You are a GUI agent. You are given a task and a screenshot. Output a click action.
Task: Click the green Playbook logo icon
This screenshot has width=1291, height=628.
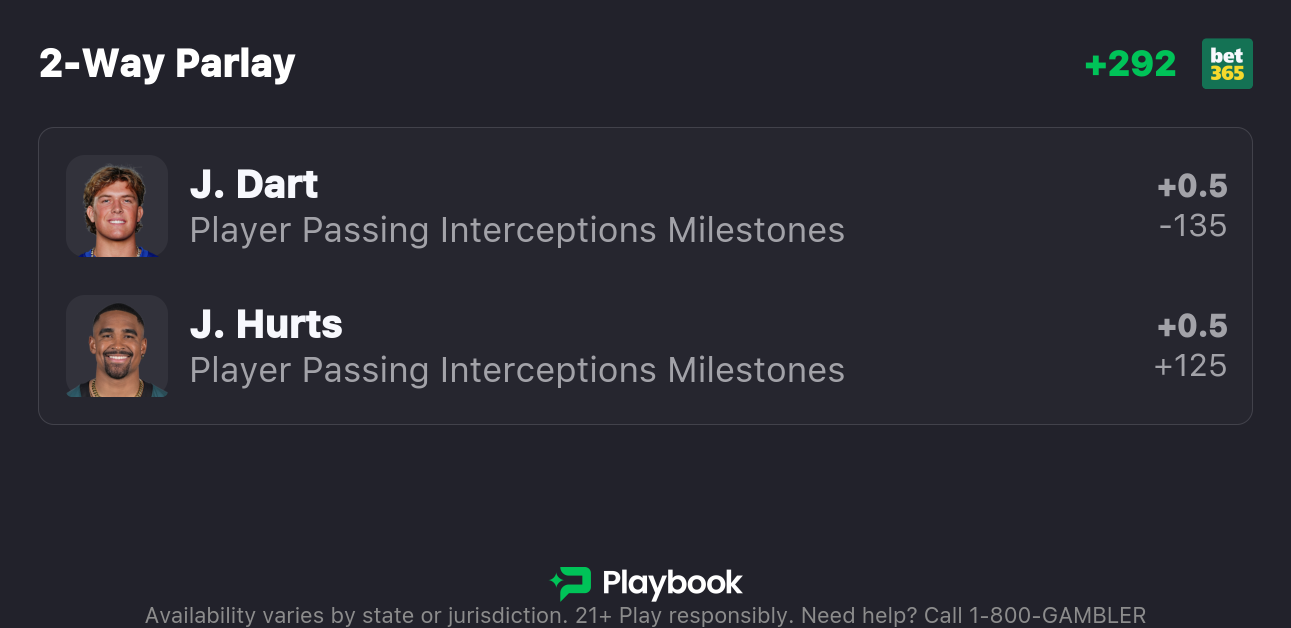point(570,583)
